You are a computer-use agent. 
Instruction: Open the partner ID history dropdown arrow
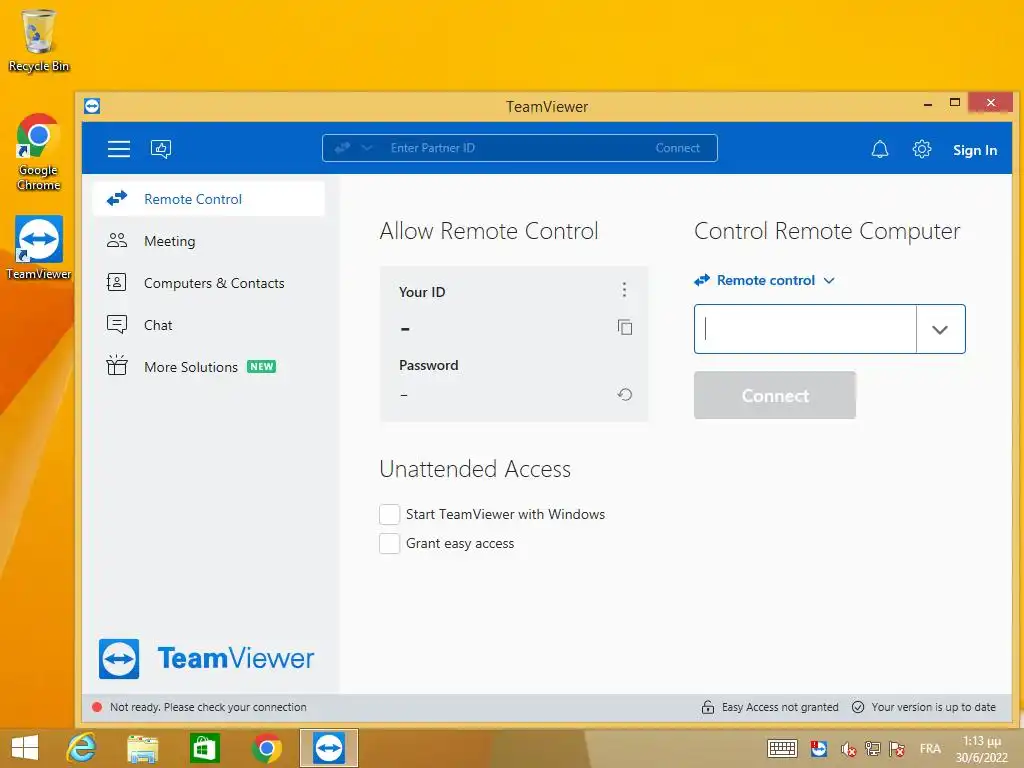[x=940, y=329]
